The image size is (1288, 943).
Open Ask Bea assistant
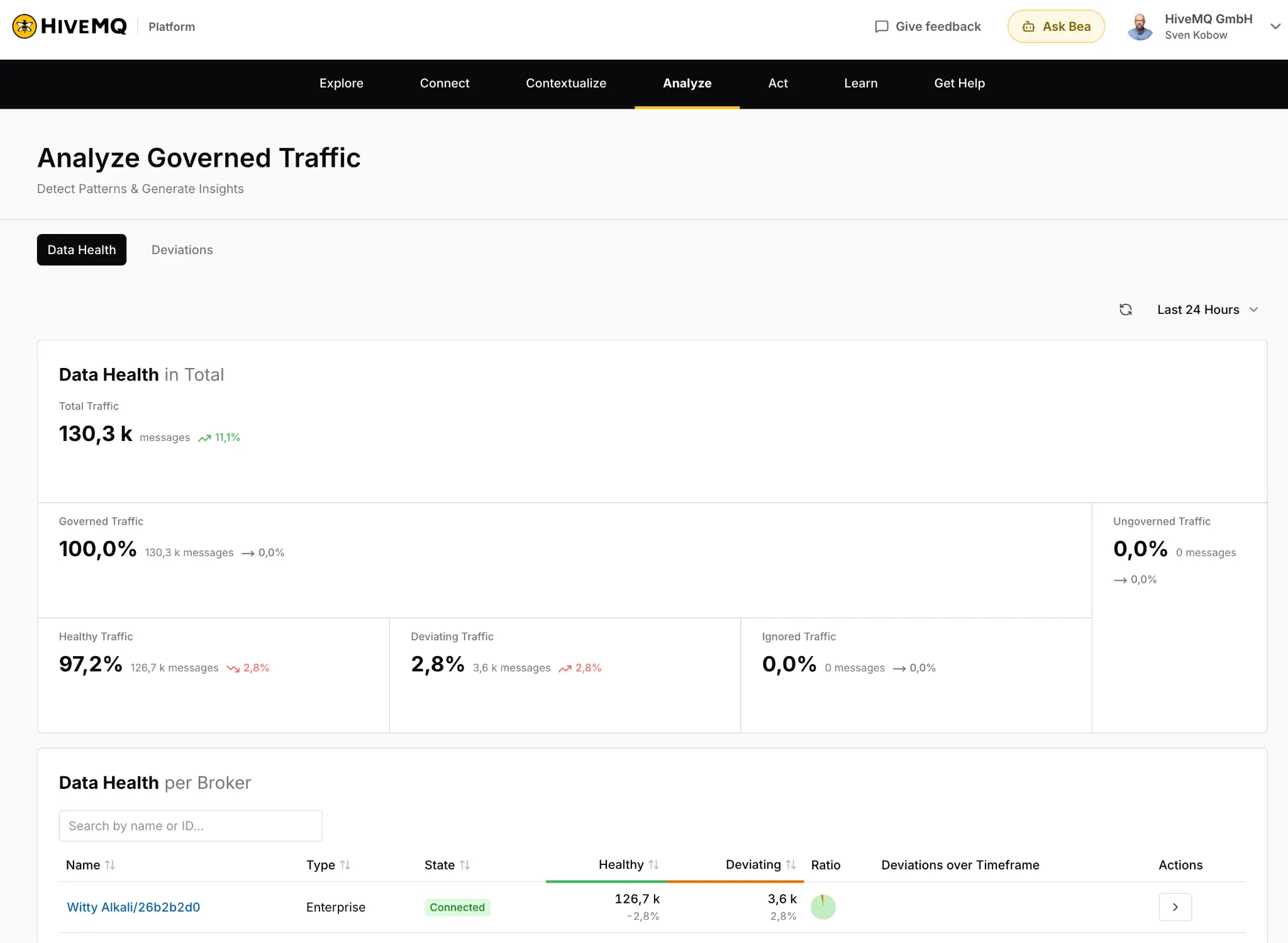(x=1056, y=26)
